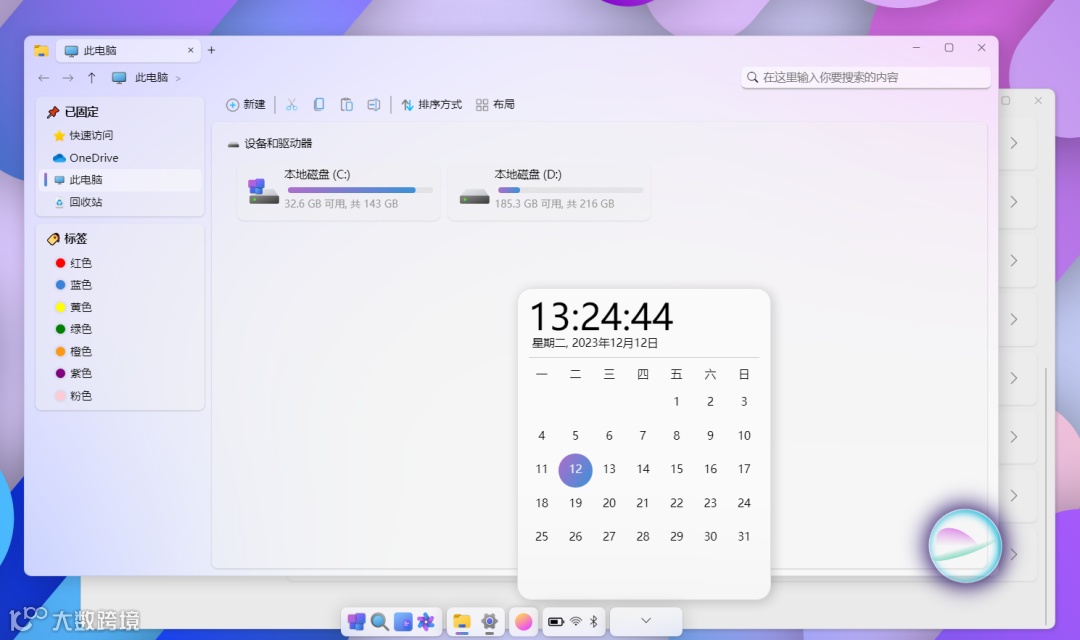Image resolution: width=1080 pixels, height=640 pixels.
Task: Select day 16 in the calendar
Action: [710, 470]
